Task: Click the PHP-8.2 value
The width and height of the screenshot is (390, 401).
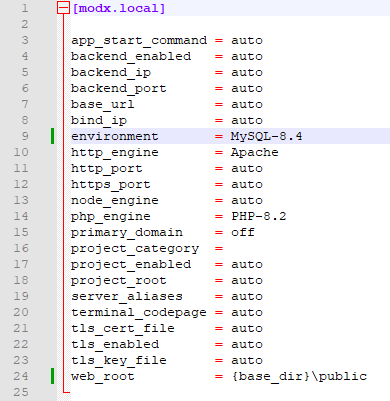Action: tap(259, 217)
